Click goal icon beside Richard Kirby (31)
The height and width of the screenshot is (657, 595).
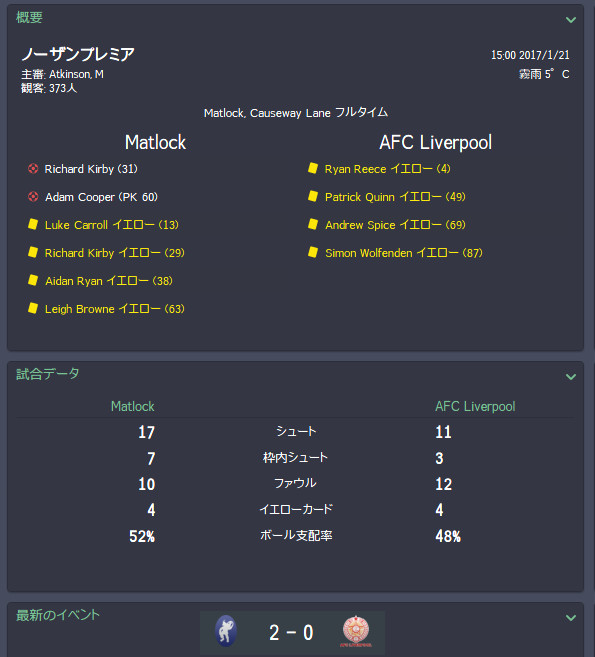pyautogui.click(x=33, y=169)
